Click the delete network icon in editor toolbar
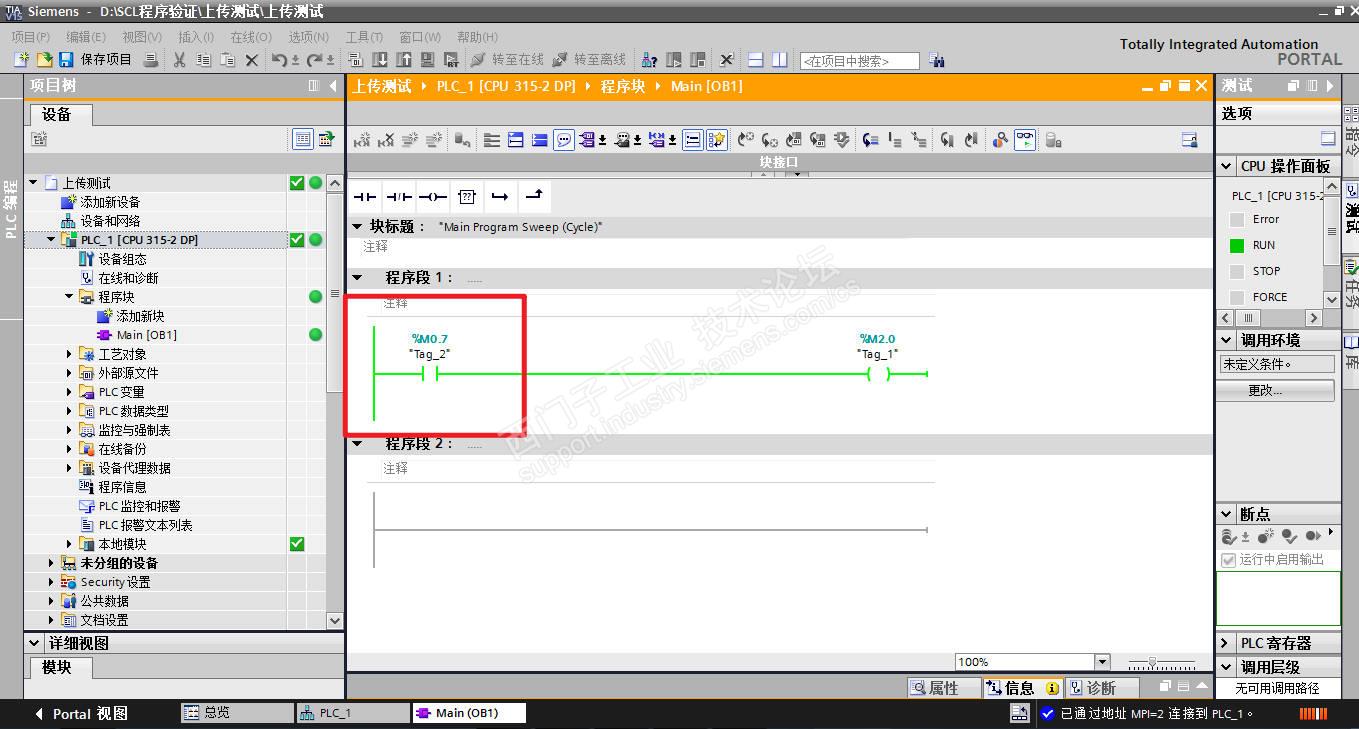 point(386,140)
